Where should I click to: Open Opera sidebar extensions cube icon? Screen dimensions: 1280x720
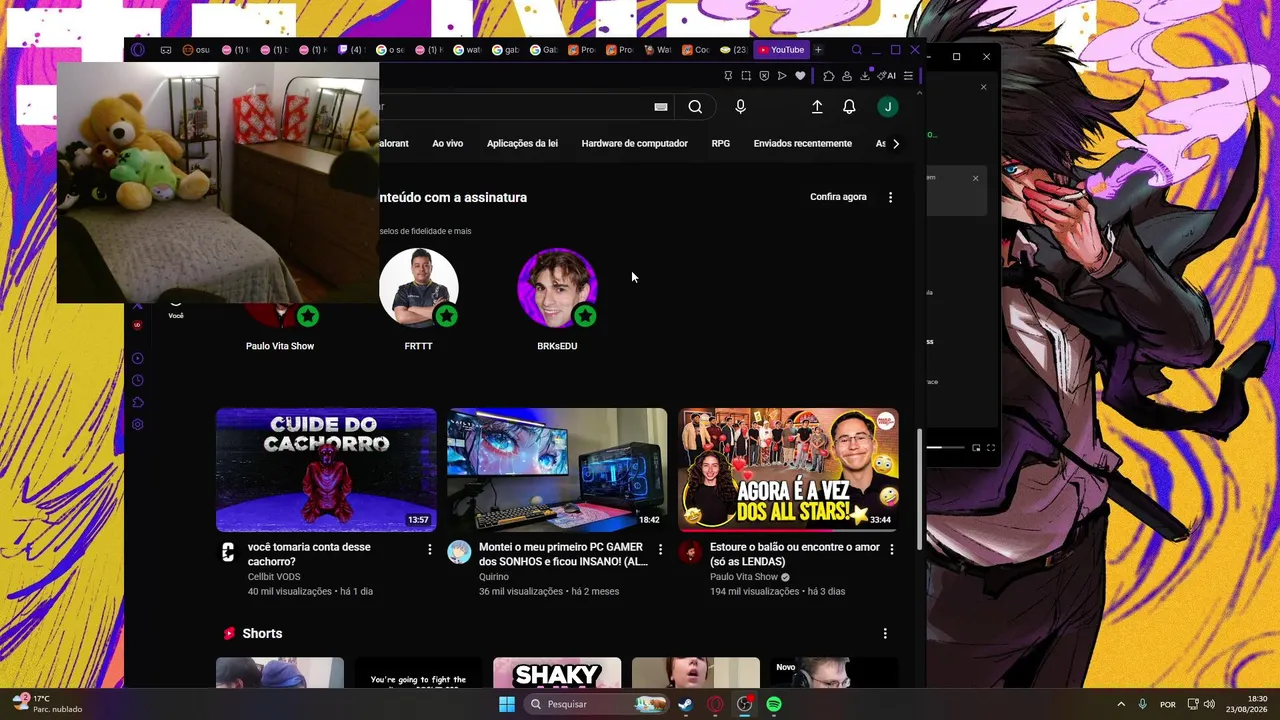click(x=138, y=402)
